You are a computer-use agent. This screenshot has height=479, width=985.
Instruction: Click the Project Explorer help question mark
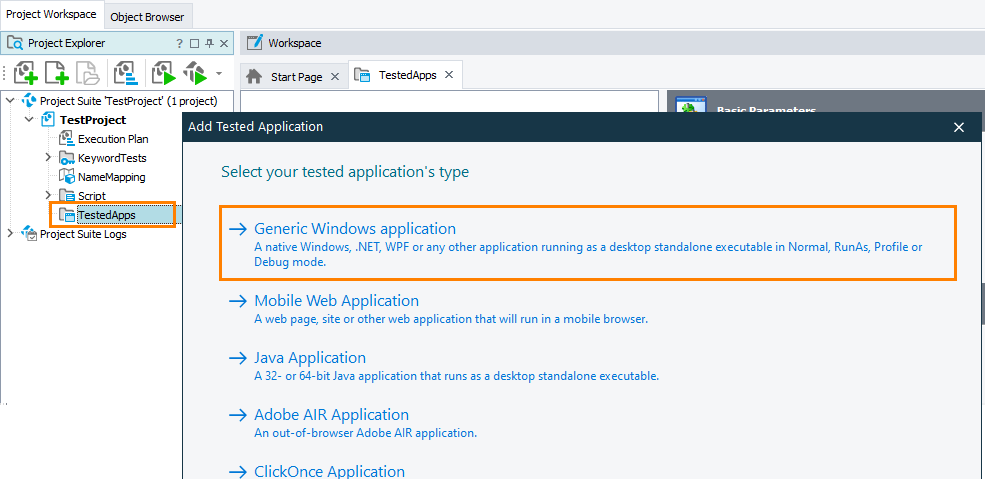coord(180,43)
